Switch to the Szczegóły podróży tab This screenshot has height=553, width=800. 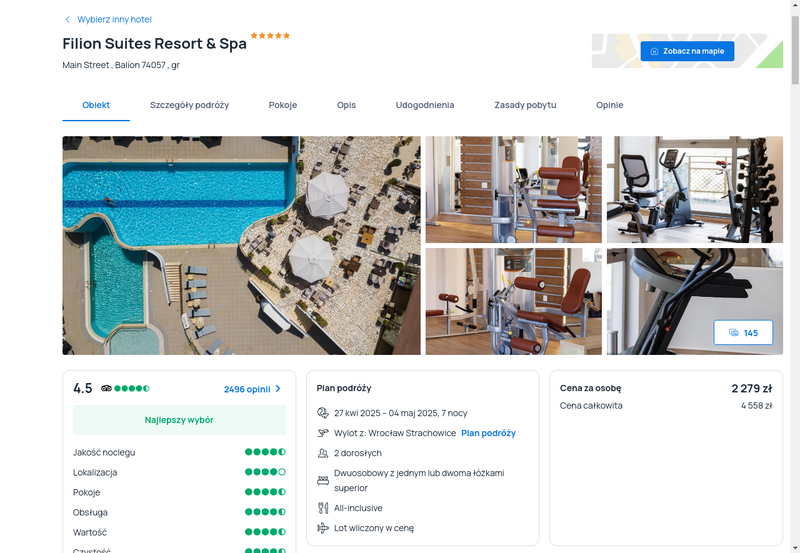click(x=189, y=105)
